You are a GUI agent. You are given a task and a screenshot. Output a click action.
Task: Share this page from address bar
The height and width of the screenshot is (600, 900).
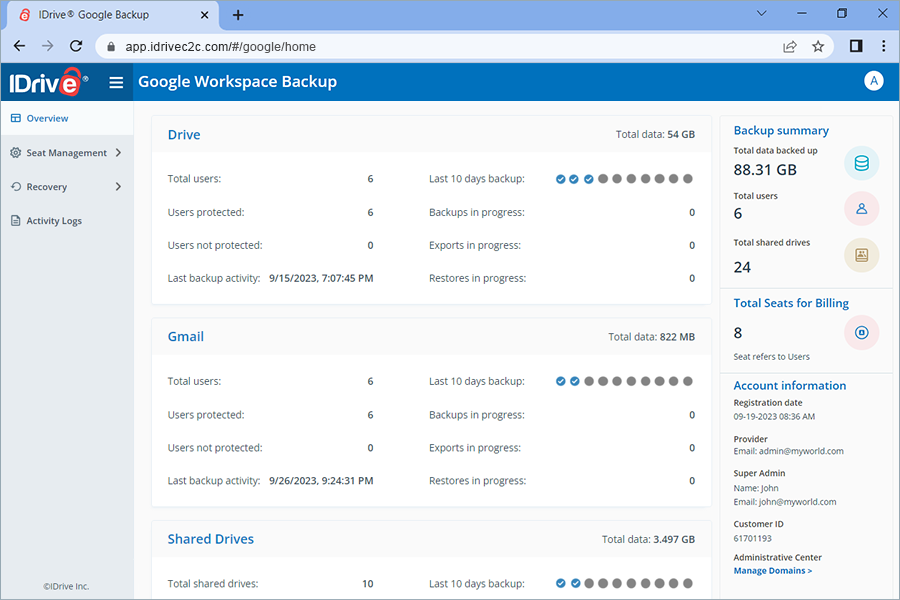coord(790,47)
